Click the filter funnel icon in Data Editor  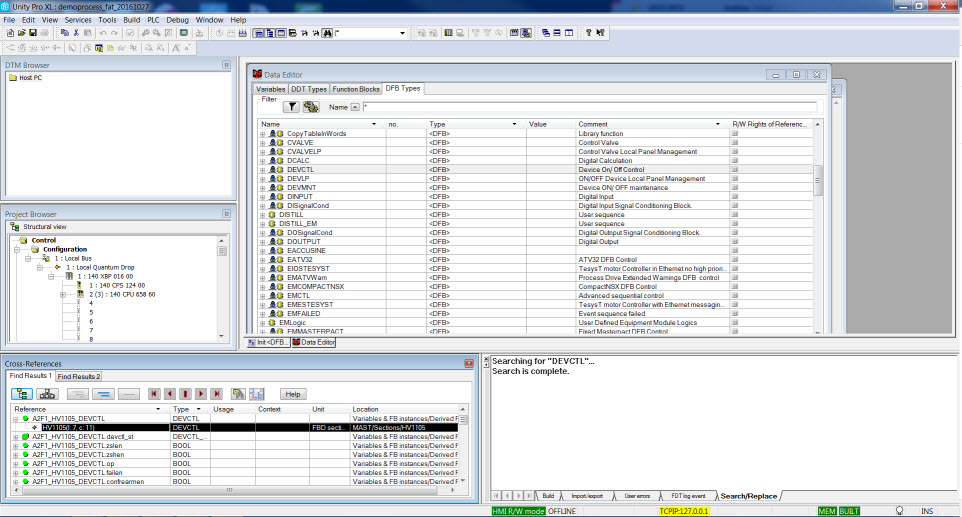(x=291, y=107)
